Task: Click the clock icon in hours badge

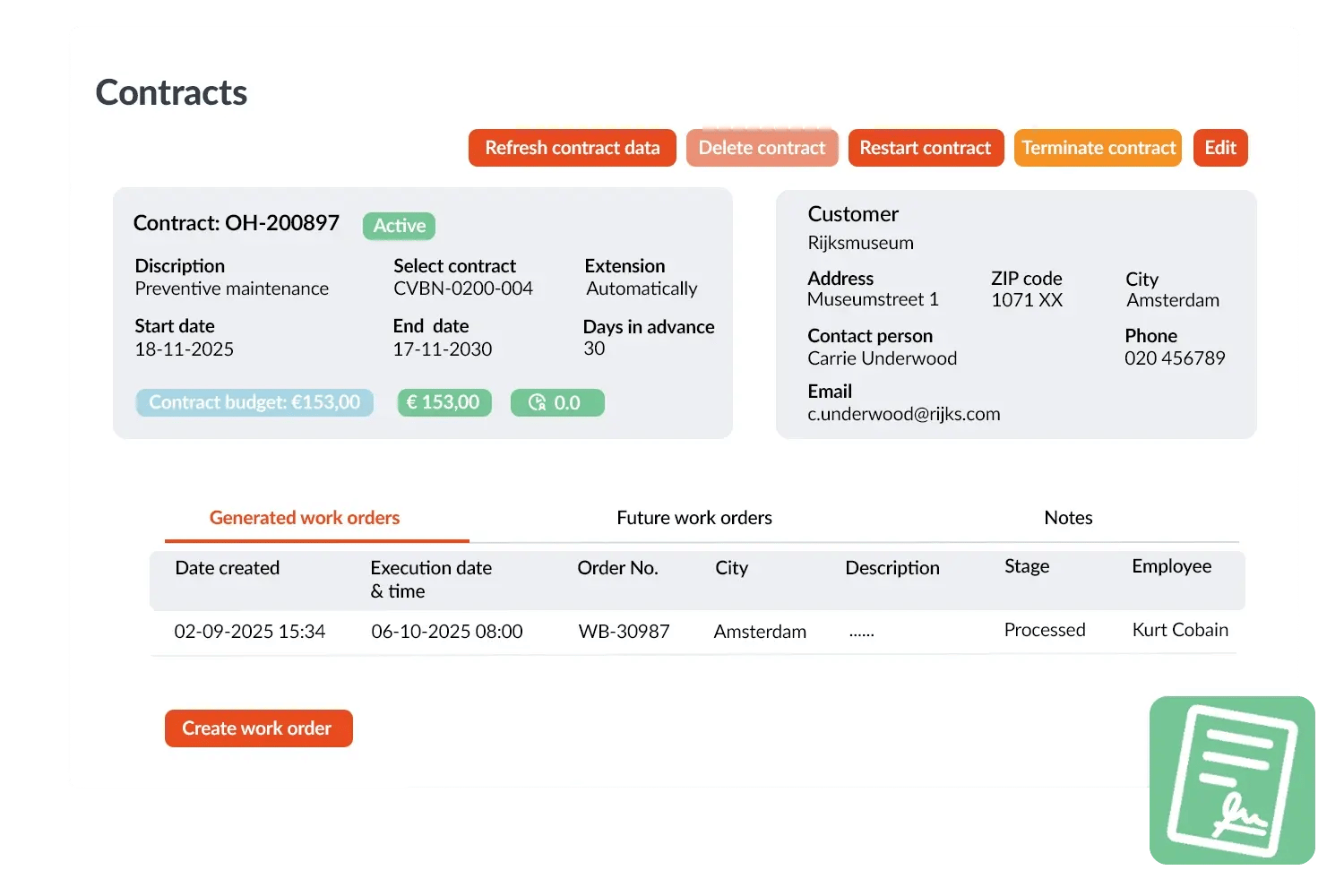Action: click(x=537, y=402)
